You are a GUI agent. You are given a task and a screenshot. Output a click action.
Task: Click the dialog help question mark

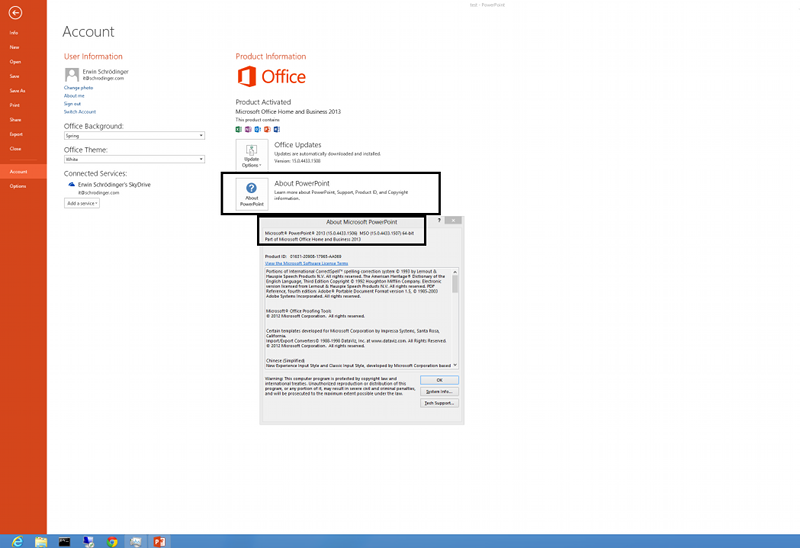pyautogui.click(x=439, y=220)
